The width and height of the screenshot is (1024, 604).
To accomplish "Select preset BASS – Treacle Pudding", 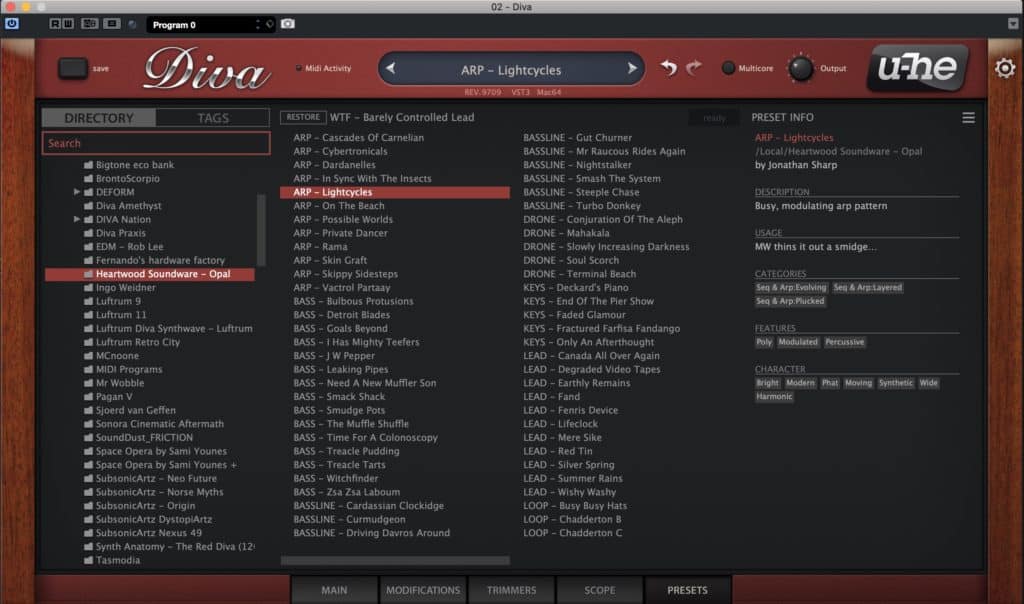I will click(x=346, y=451).
